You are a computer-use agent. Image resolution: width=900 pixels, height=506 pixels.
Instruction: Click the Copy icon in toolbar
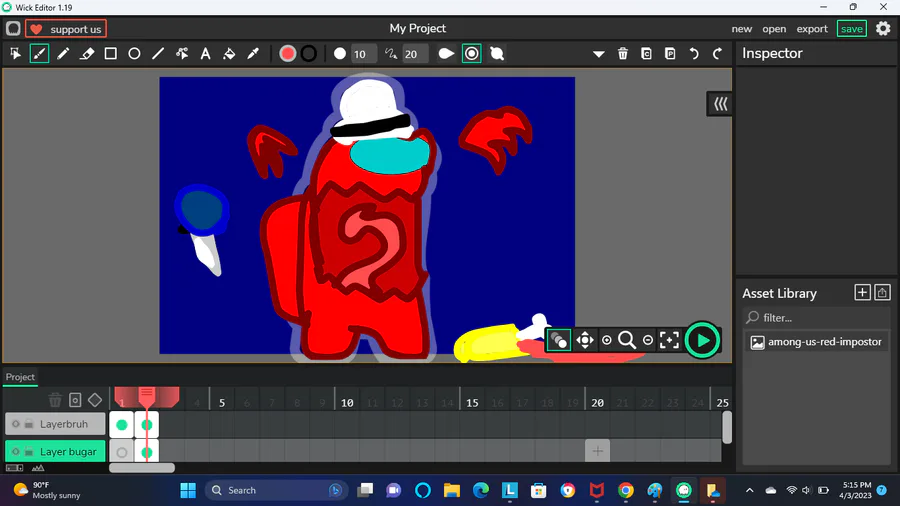coord(646,54)
